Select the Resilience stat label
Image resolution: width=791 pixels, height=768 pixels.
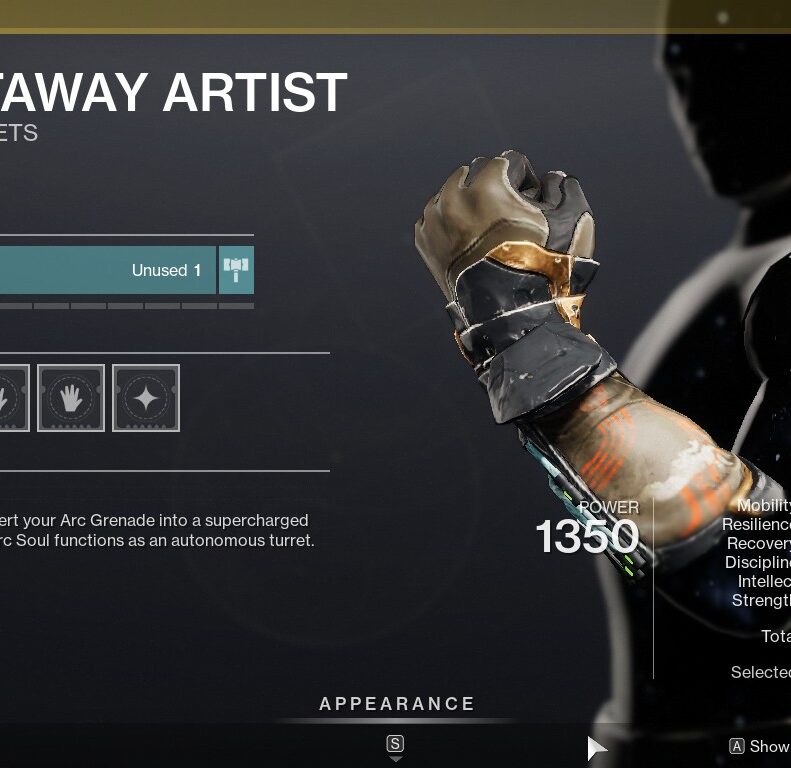756,524
